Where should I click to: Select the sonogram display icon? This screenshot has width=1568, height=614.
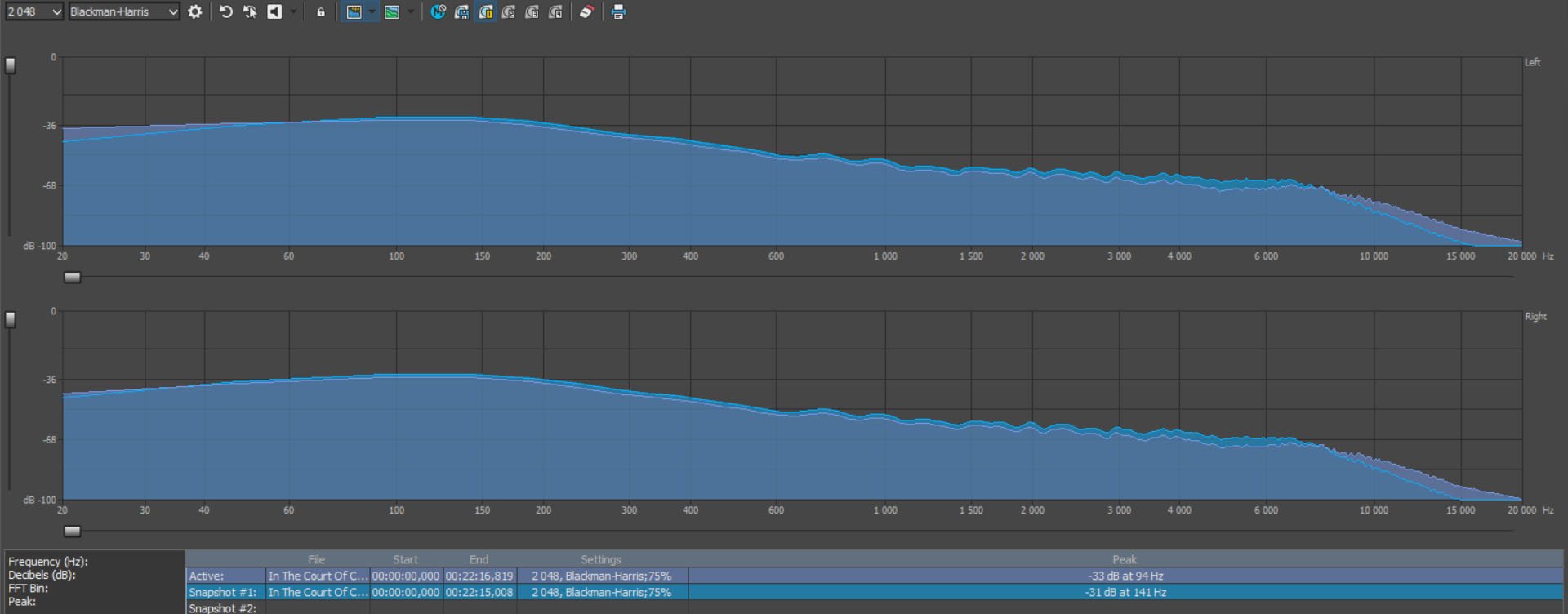[x=392, y=11]
